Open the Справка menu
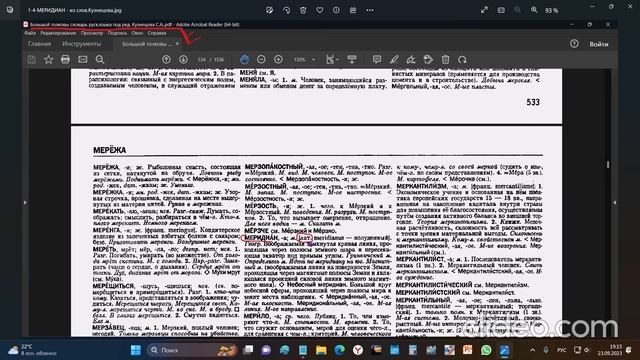 click(157, 33)
